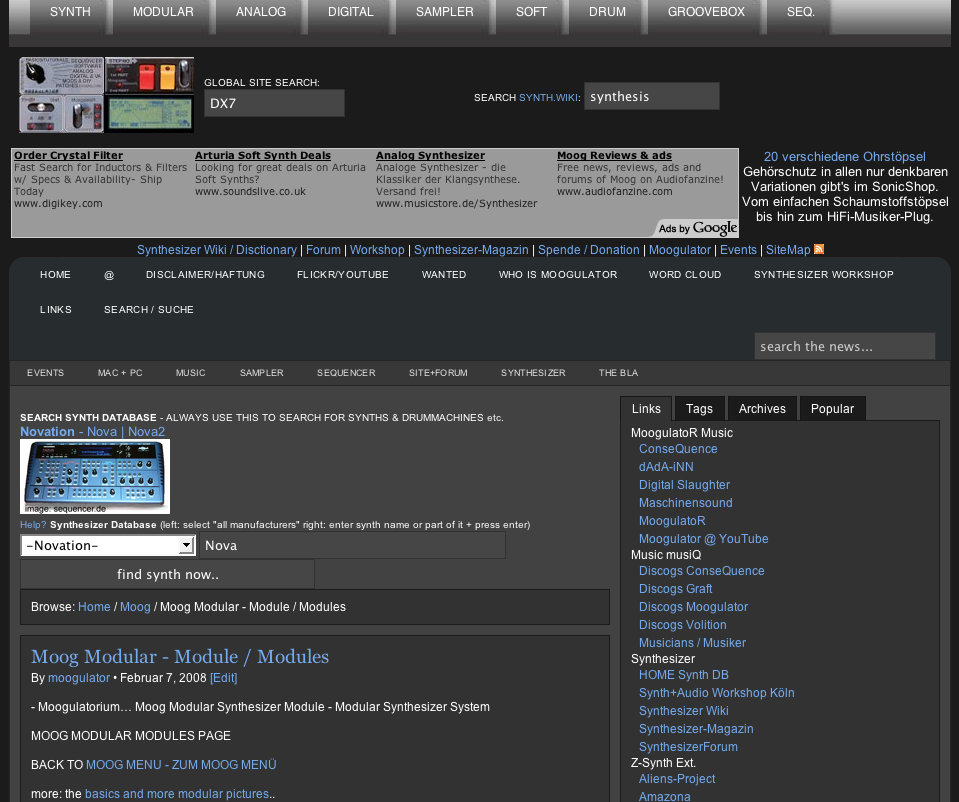The height and width of the screenshot is (802, 959).
Task: Open 'MOOG MENU - ZUM MOOG MENÜ' link
Action: tap(181, 765)
